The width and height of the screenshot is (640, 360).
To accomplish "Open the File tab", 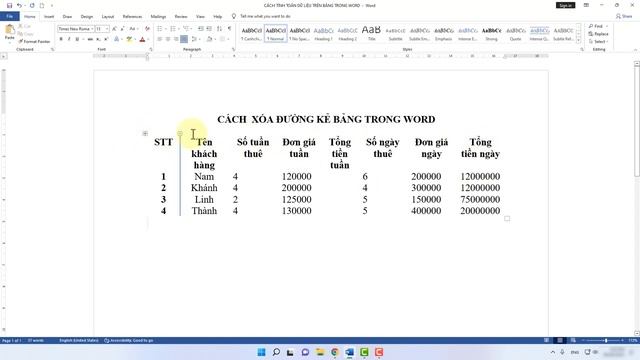I will pos(10,16).
